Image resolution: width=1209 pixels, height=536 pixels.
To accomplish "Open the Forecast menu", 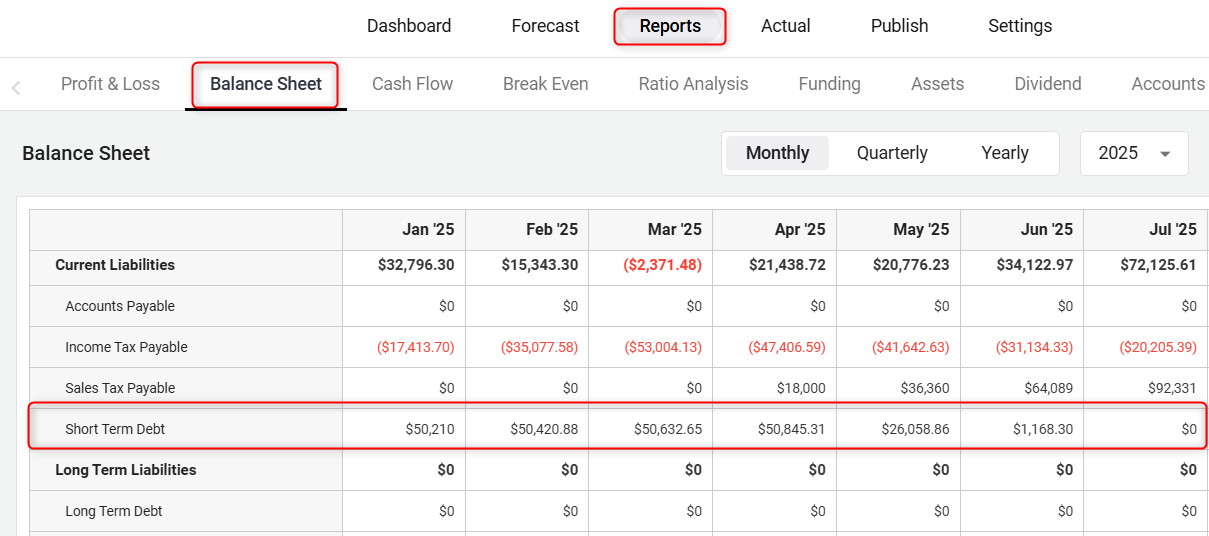I will point(545,26).
